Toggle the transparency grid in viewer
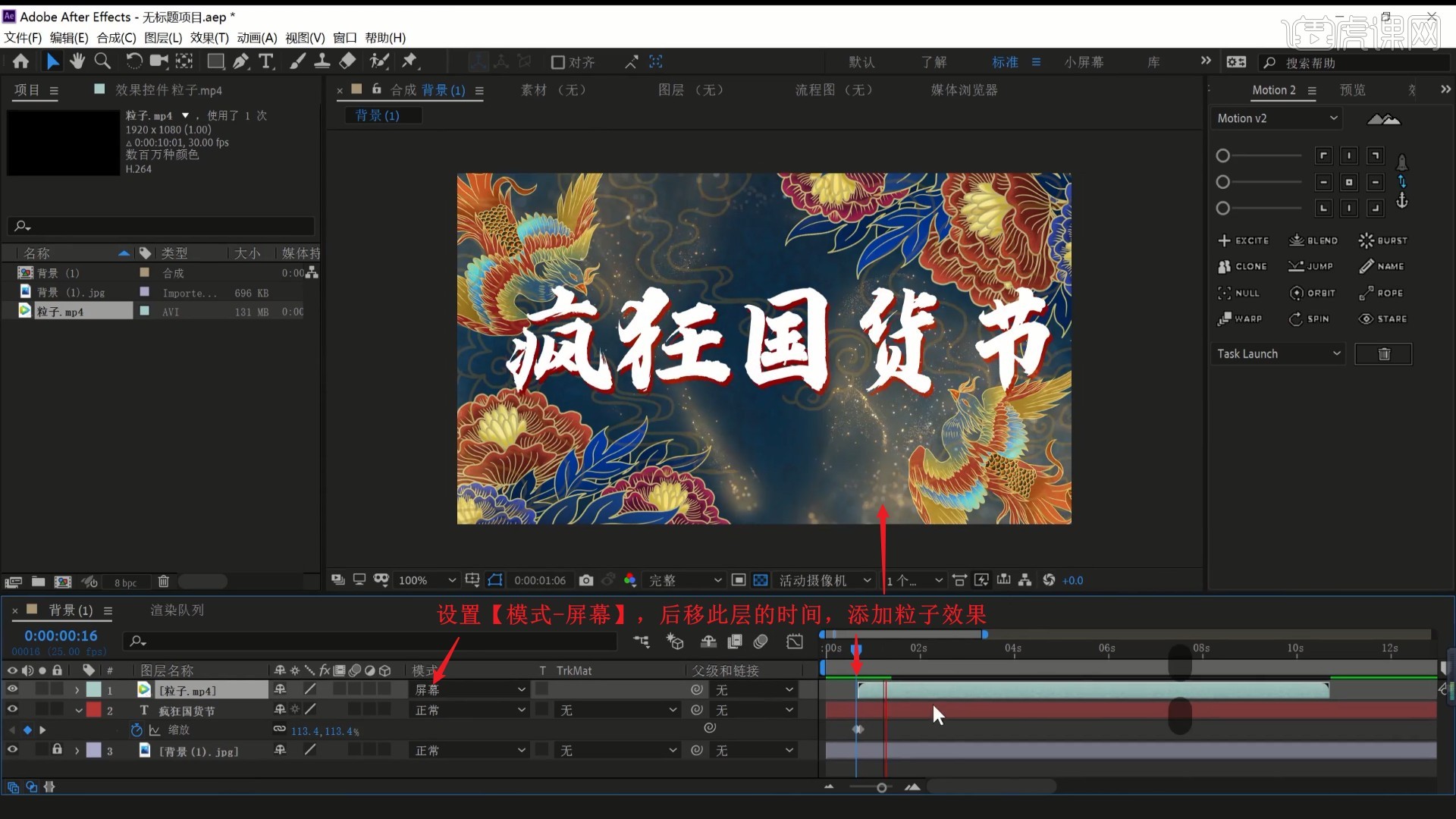 tap(761, 580)
